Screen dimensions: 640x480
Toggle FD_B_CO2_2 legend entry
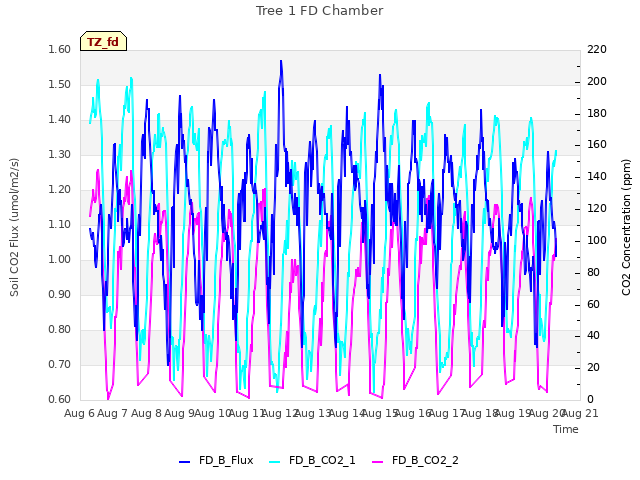tap(415, 460)
